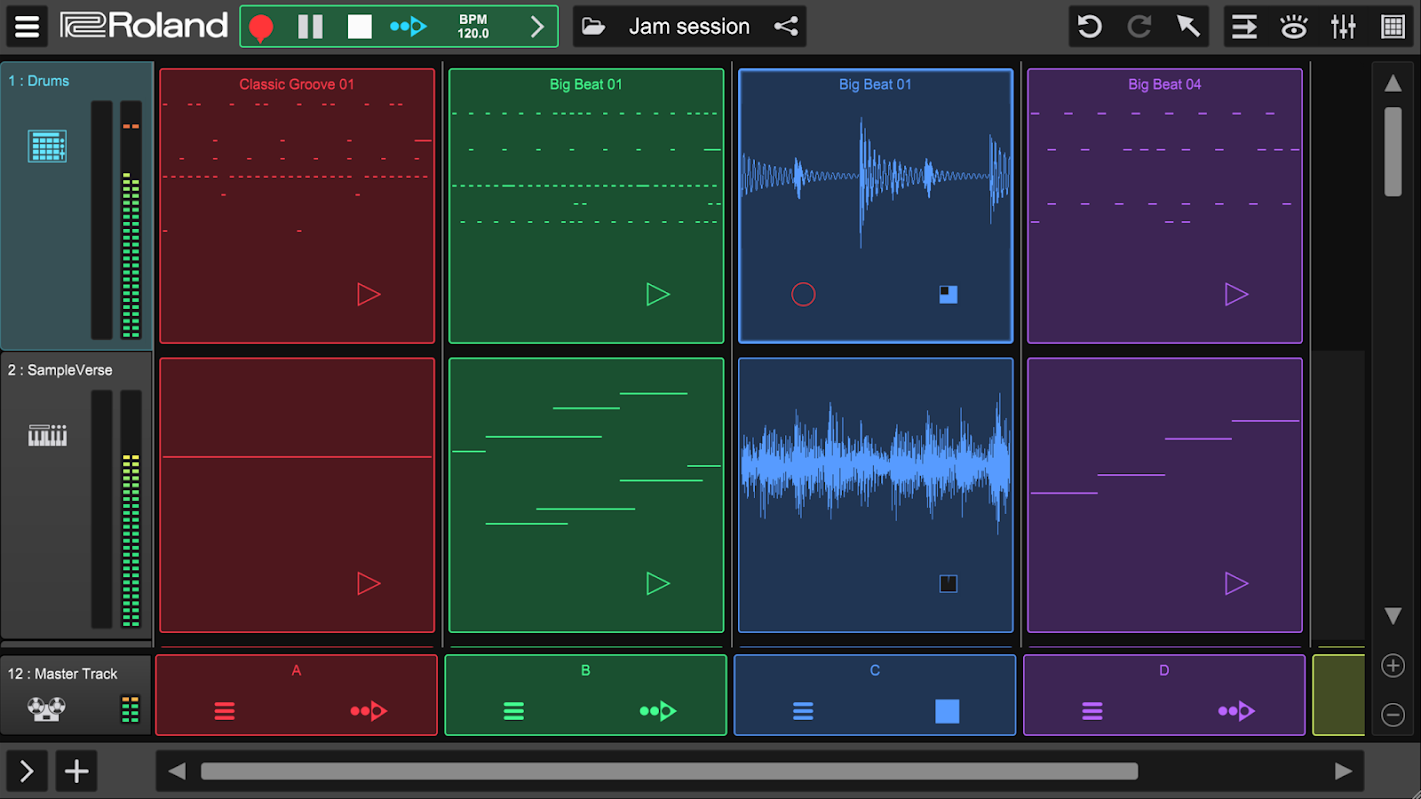This screenshot has height=799, width=1421.
Task: Play the red SampleVerse clip
Action: tap(369, 583)
